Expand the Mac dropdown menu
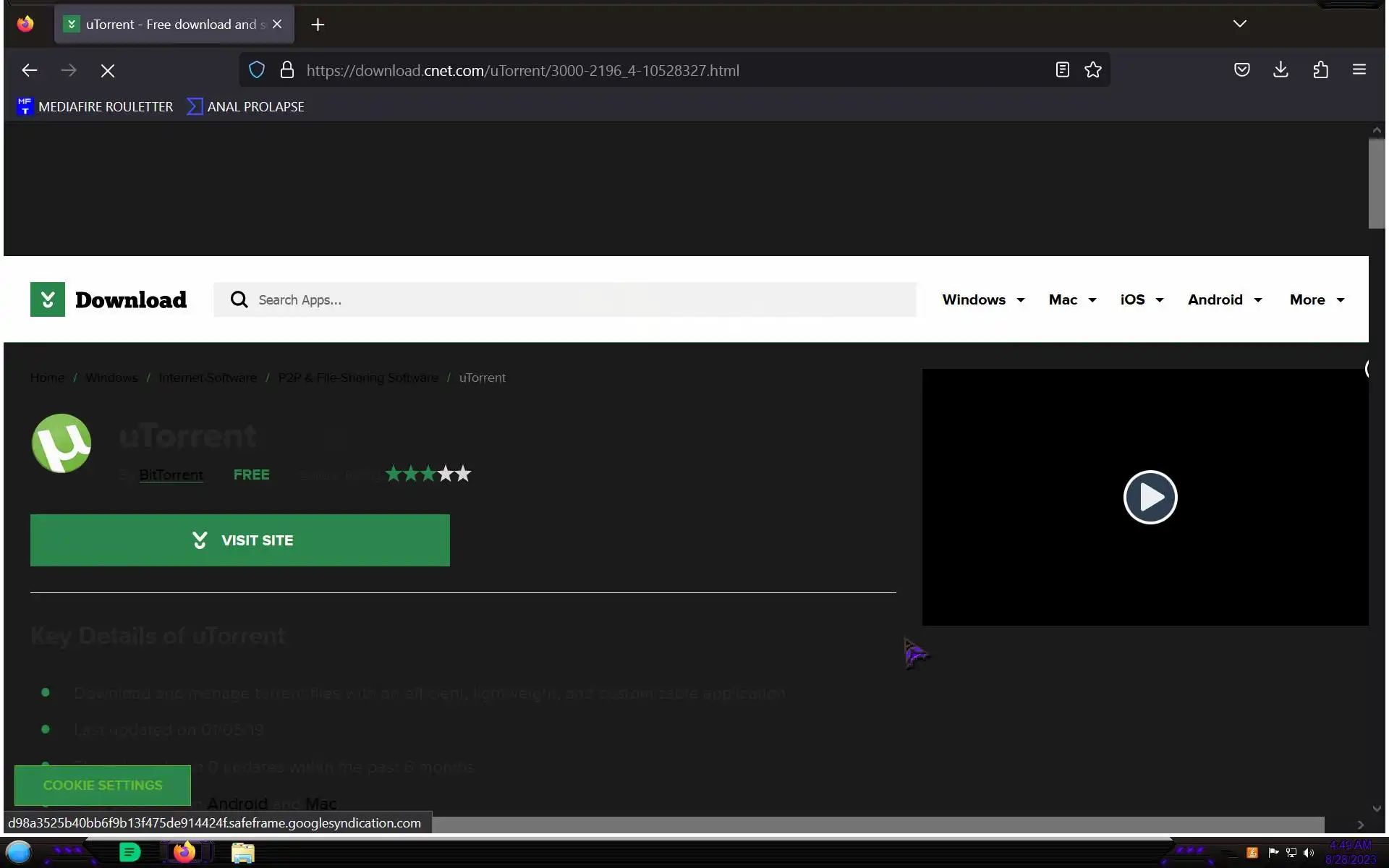 [x=1072, y=299]
